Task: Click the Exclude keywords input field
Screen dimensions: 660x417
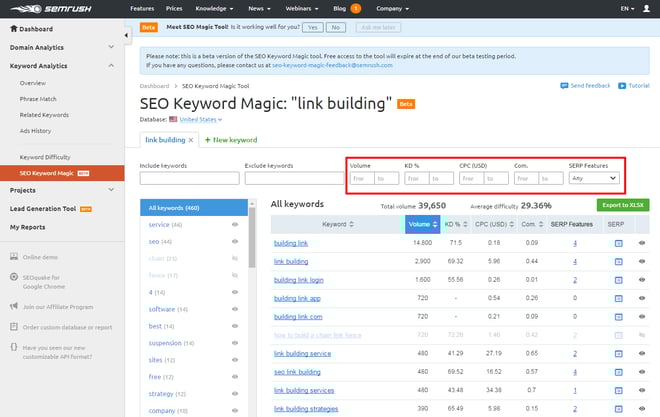Action: (x=294, y=178)
